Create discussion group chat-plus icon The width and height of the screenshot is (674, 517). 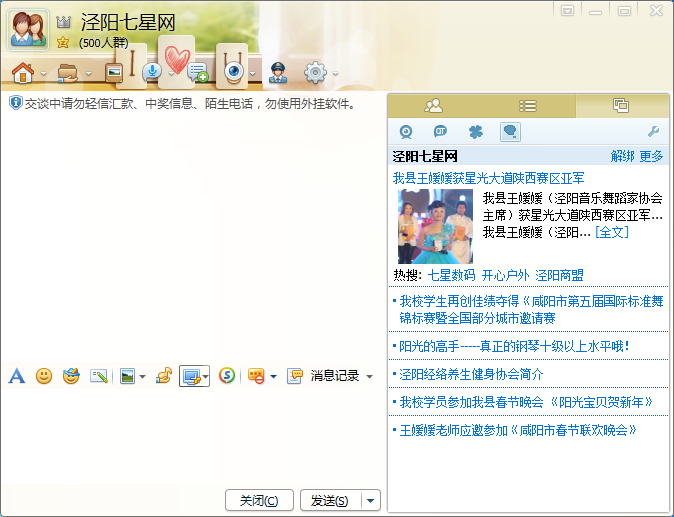[198, 73]
